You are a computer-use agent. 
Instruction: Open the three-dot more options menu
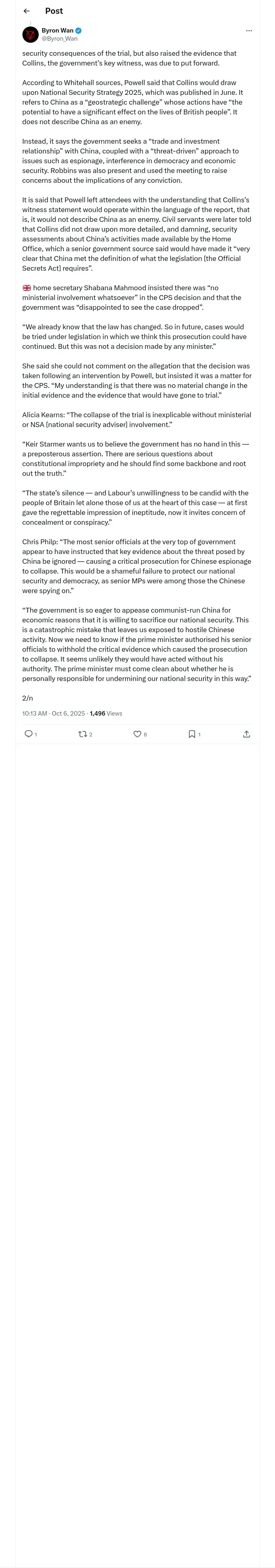tap(249, 31)
